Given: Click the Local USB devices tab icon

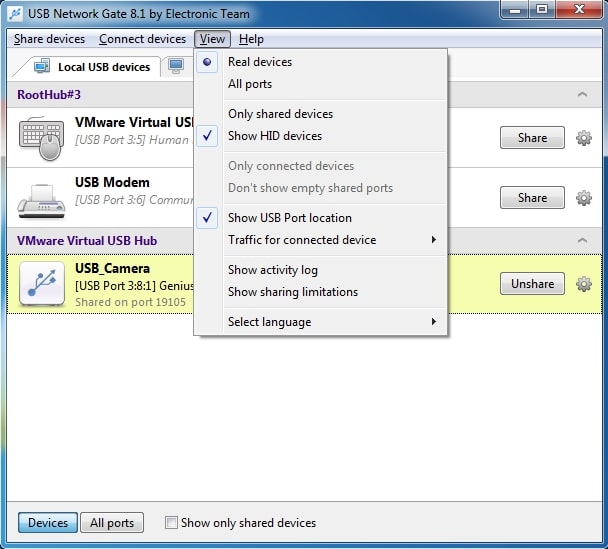Looking at the screenshot, I should 42,66.
